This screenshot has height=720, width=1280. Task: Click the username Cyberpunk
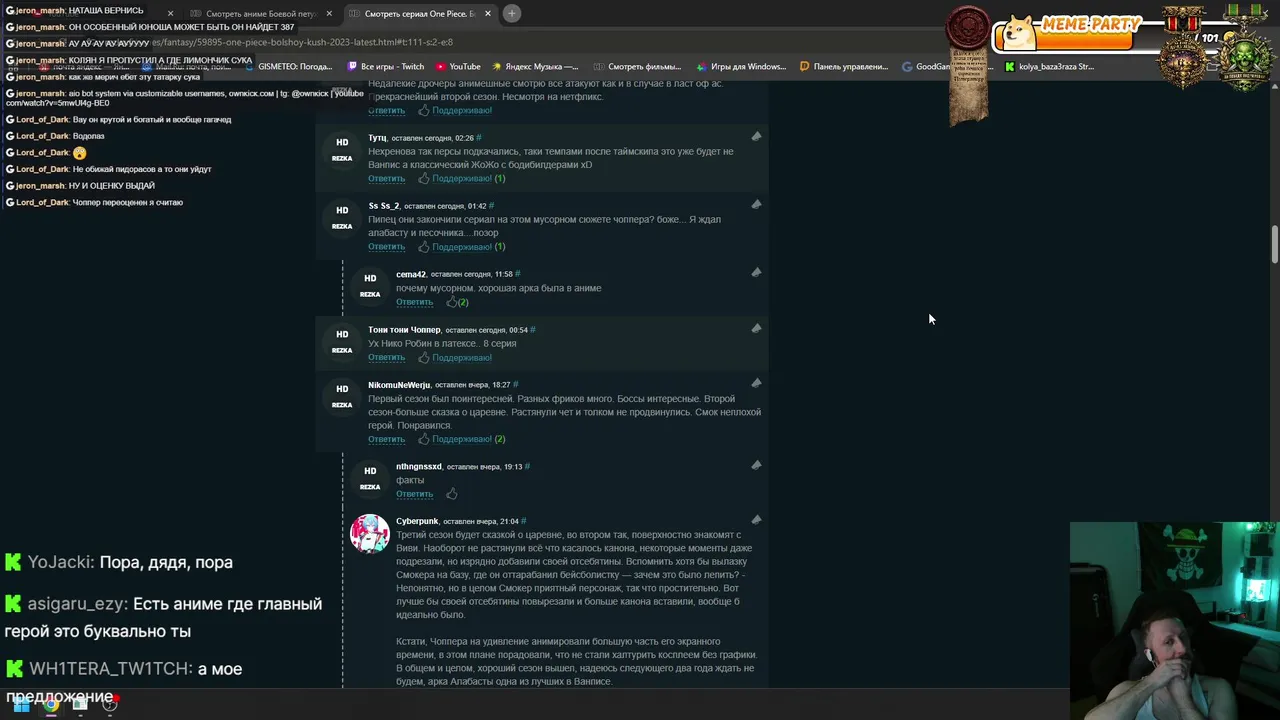point(417,521)
